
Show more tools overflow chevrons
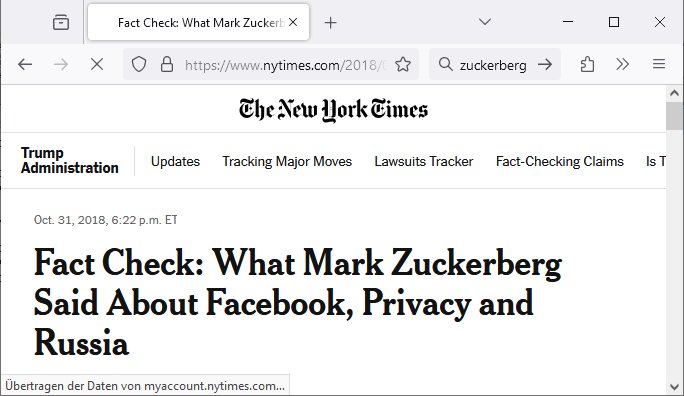622,65
